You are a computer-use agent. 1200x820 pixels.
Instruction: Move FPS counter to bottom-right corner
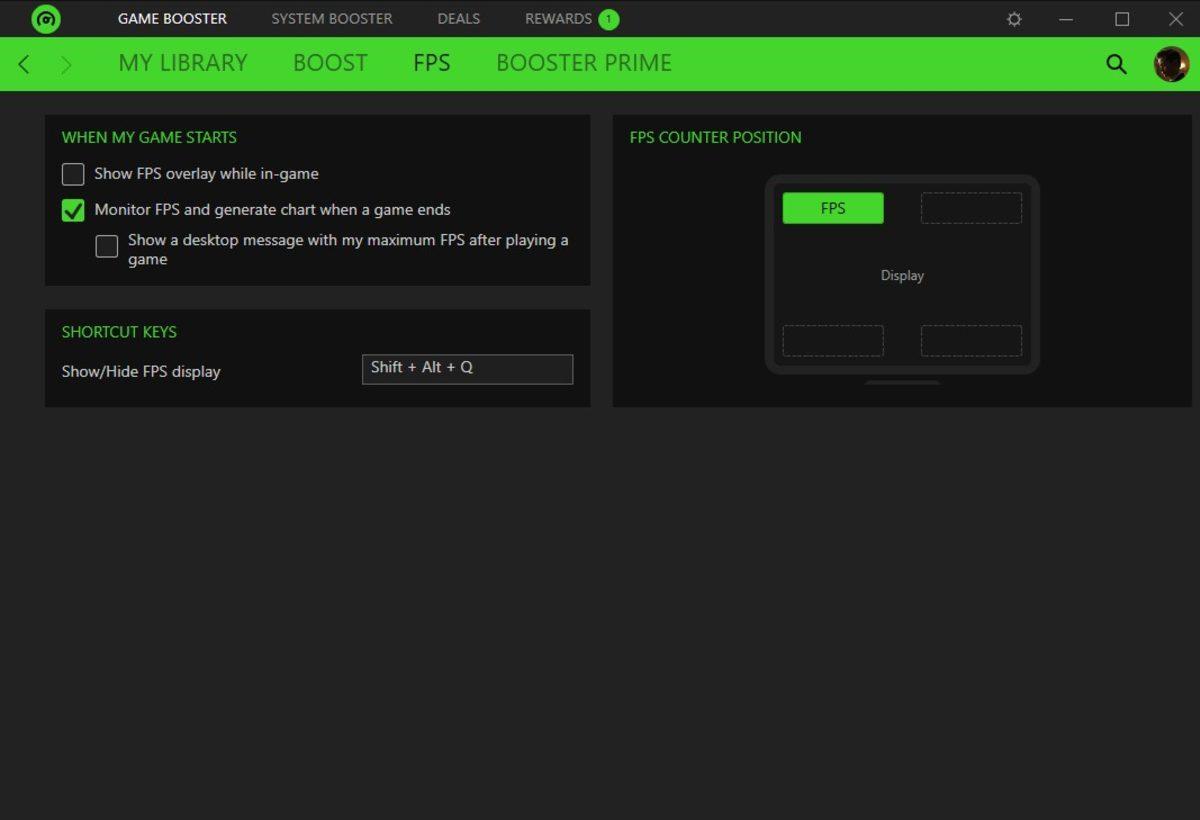point(970,340)
